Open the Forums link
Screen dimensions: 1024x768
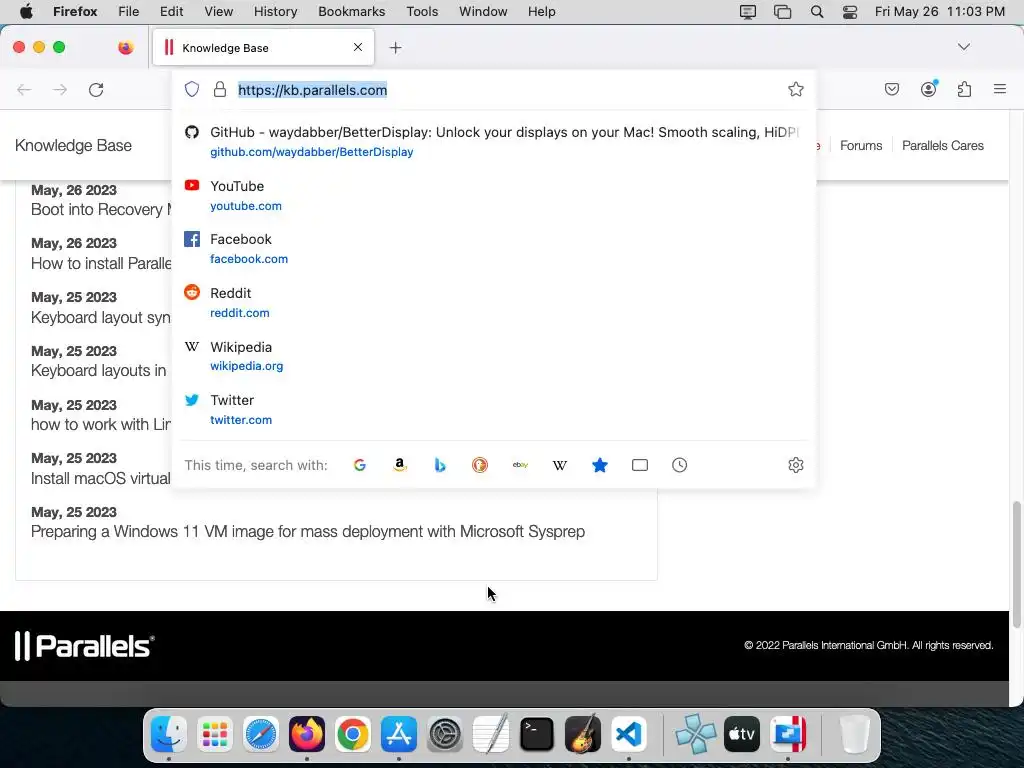[861, 146]
